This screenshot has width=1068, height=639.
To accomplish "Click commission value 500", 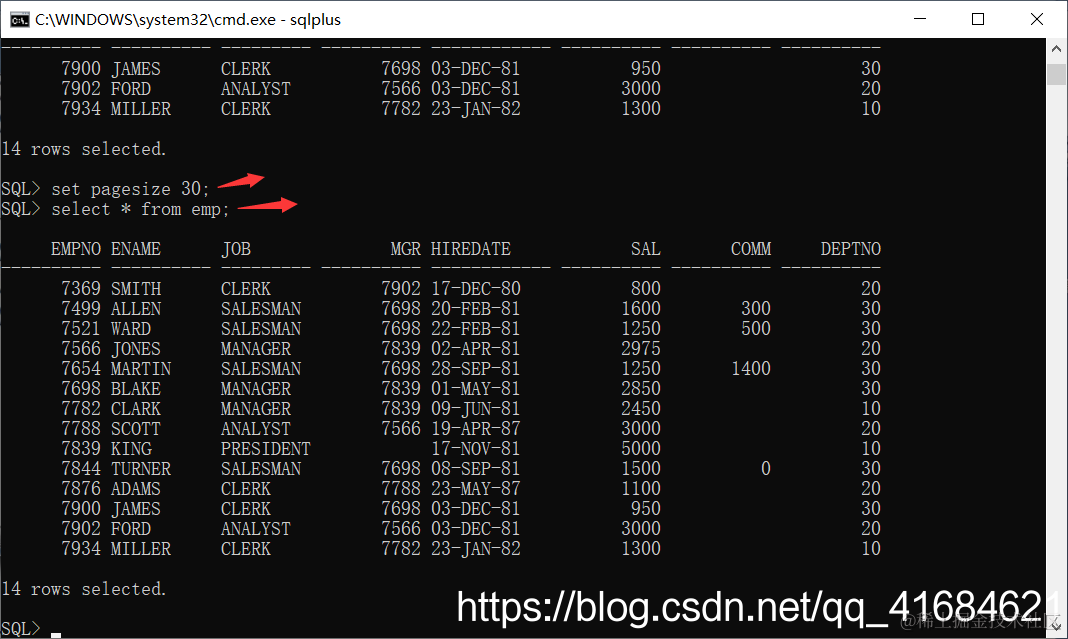I will click(756, 329).
